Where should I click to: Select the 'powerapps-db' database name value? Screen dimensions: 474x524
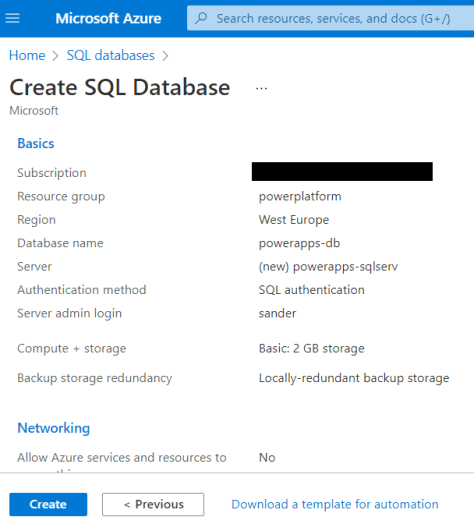(x=299, y=243)
